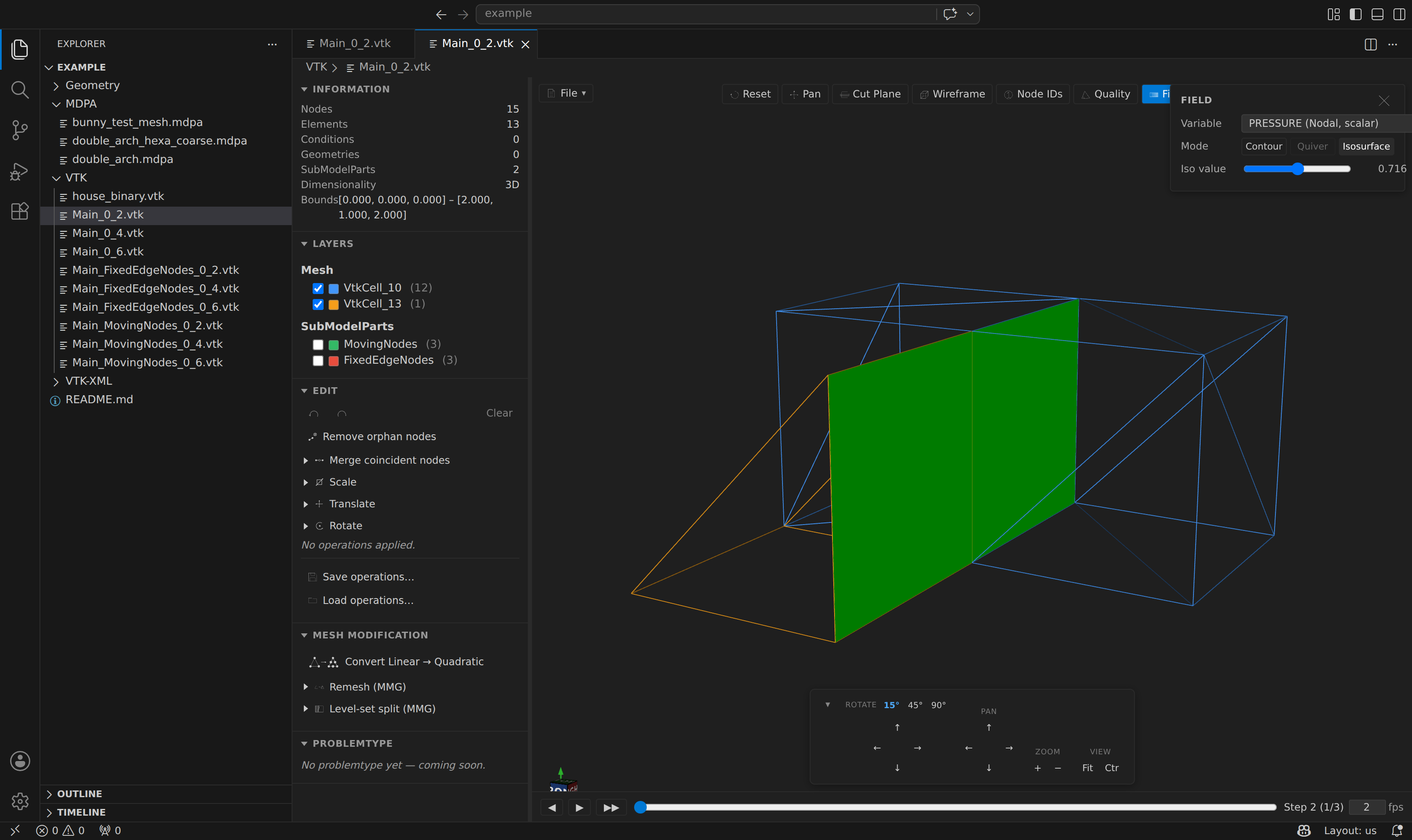Click the orientation axes cube
Image resolution: width=1412 pixels, height=840 pixels.
pyautogui.click(x=563, y=785)
